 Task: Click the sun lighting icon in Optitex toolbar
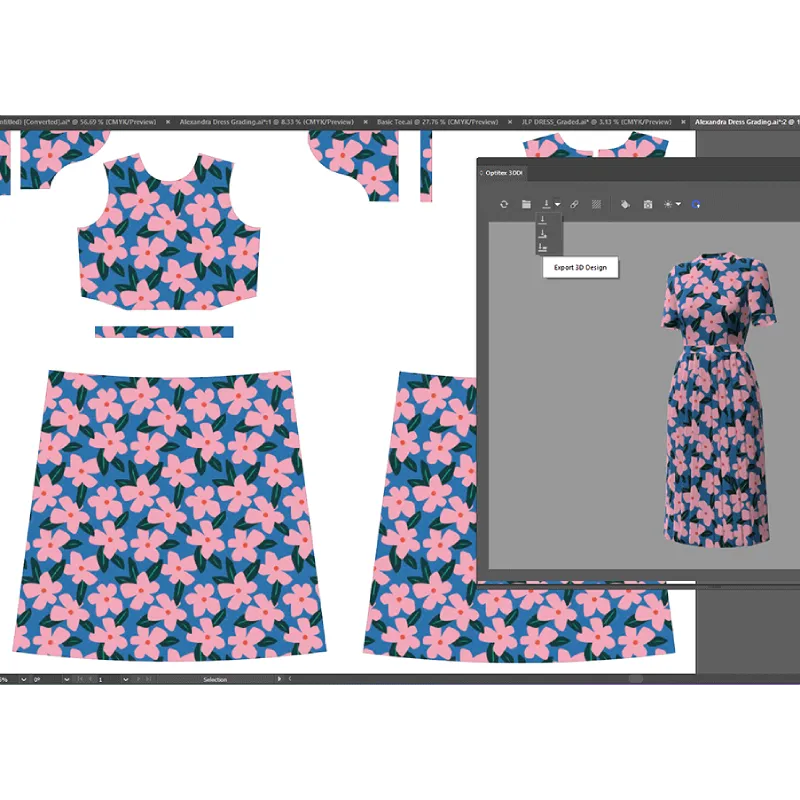668,204
